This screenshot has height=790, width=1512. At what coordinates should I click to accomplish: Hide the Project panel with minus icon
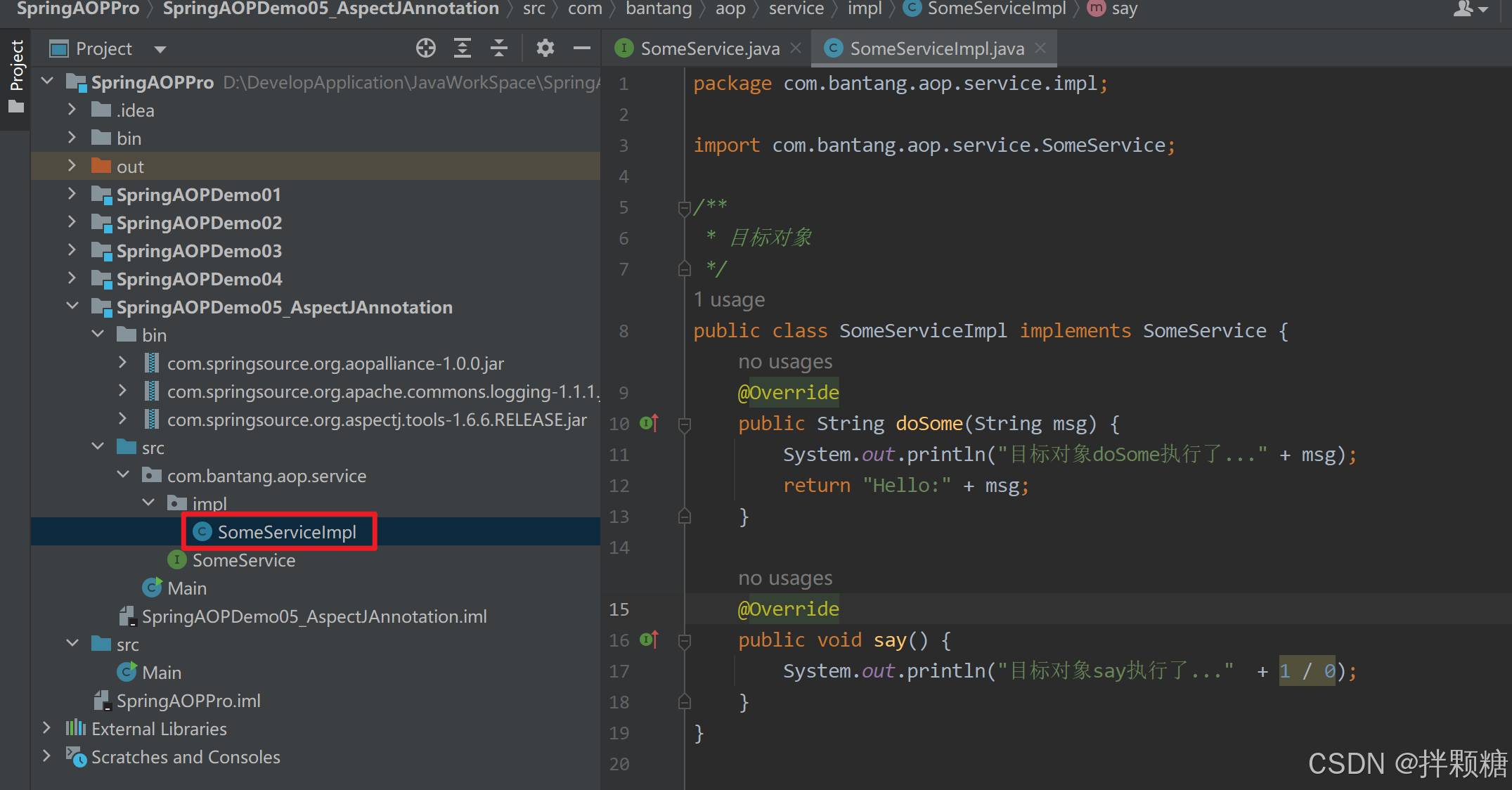coord(581,48)
